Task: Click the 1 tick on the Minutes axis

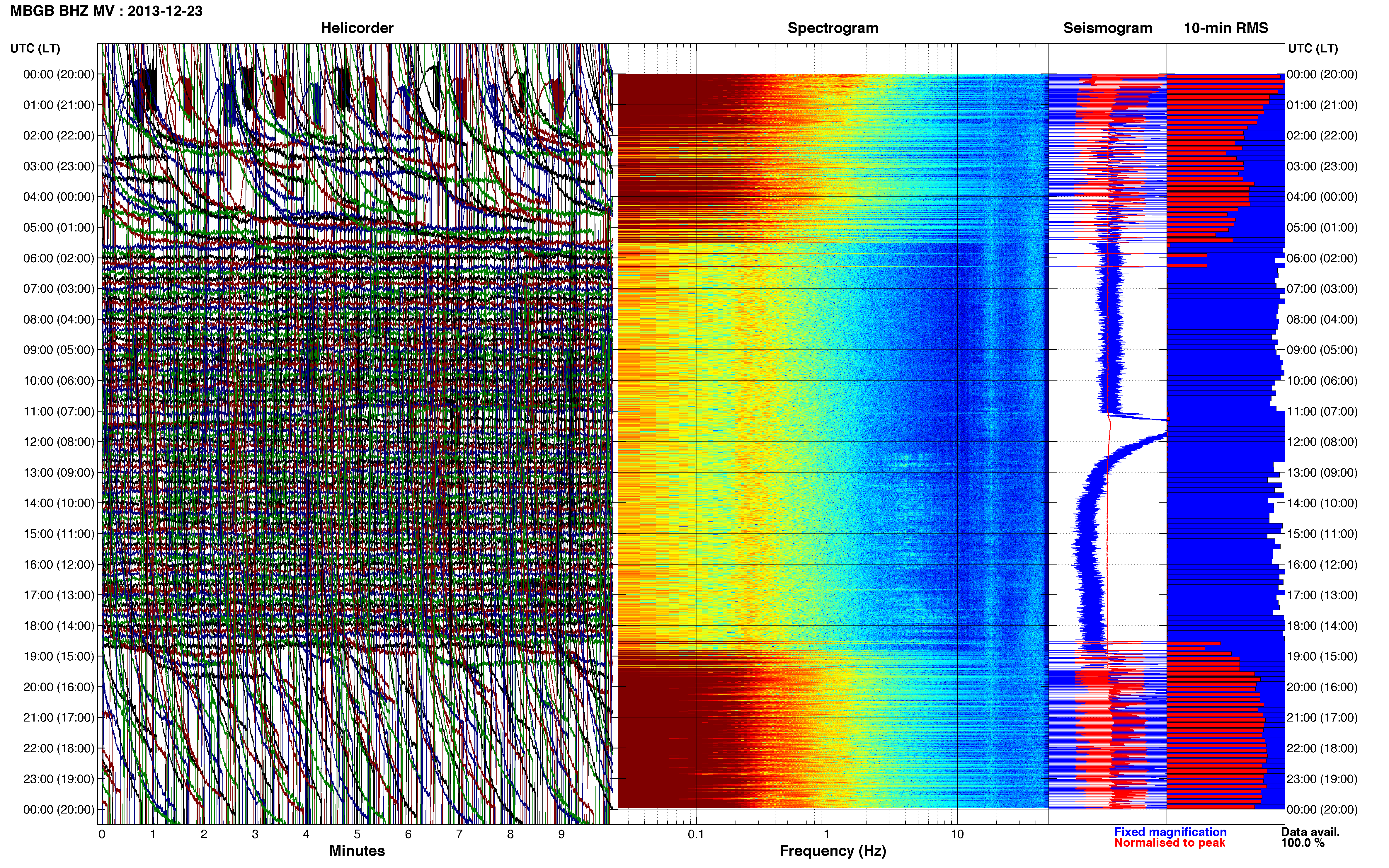Action: click(153, 834)
